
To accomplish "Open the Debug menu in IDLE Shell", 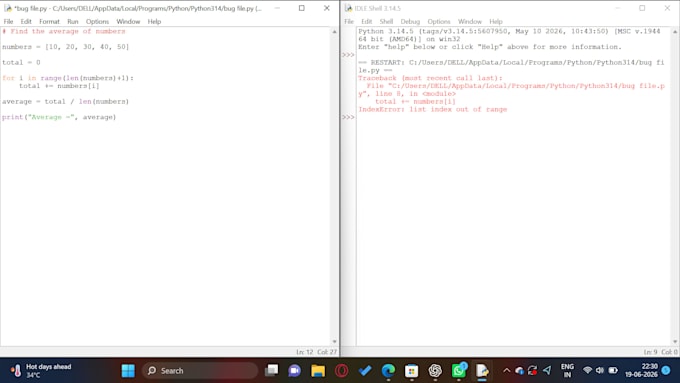I will pos(410,21).
